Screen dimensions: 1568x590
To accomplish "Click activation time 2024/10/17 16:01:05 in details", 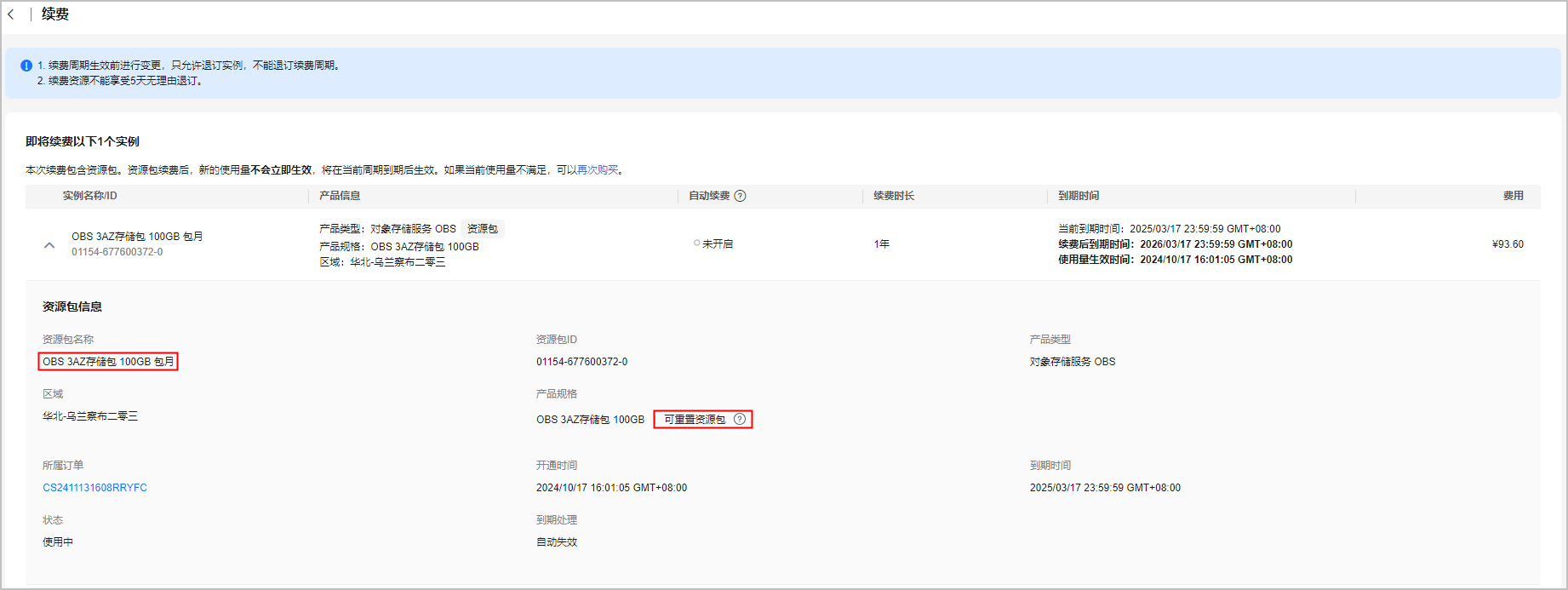I will pyautogui.click(x=611, y=488).
